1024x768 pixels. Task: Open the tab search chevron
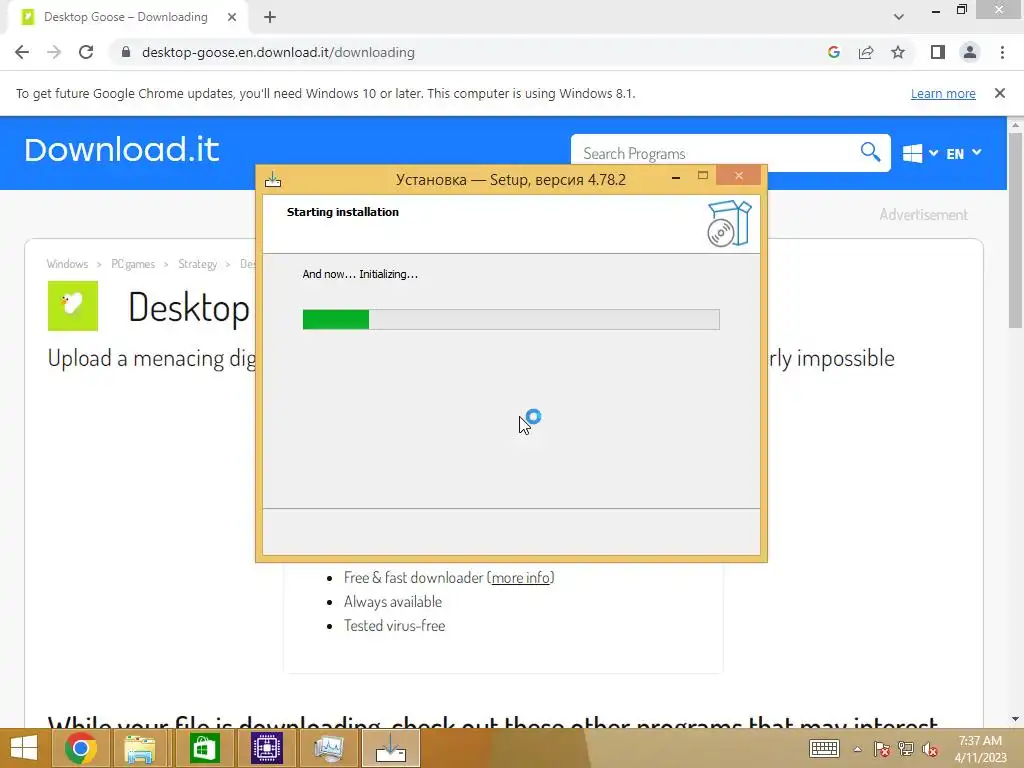pos(899,17)
